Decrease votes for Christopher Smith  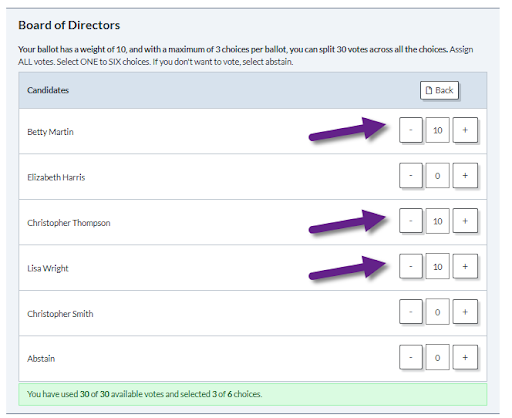pos(411,312)
